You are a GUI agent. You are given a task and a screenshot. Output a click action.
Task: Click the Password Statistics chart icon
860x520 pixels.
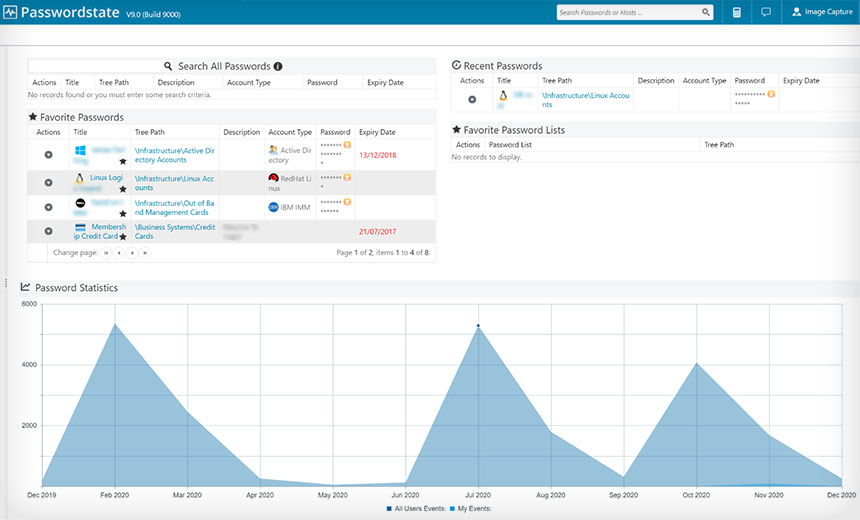click(25, 287)
